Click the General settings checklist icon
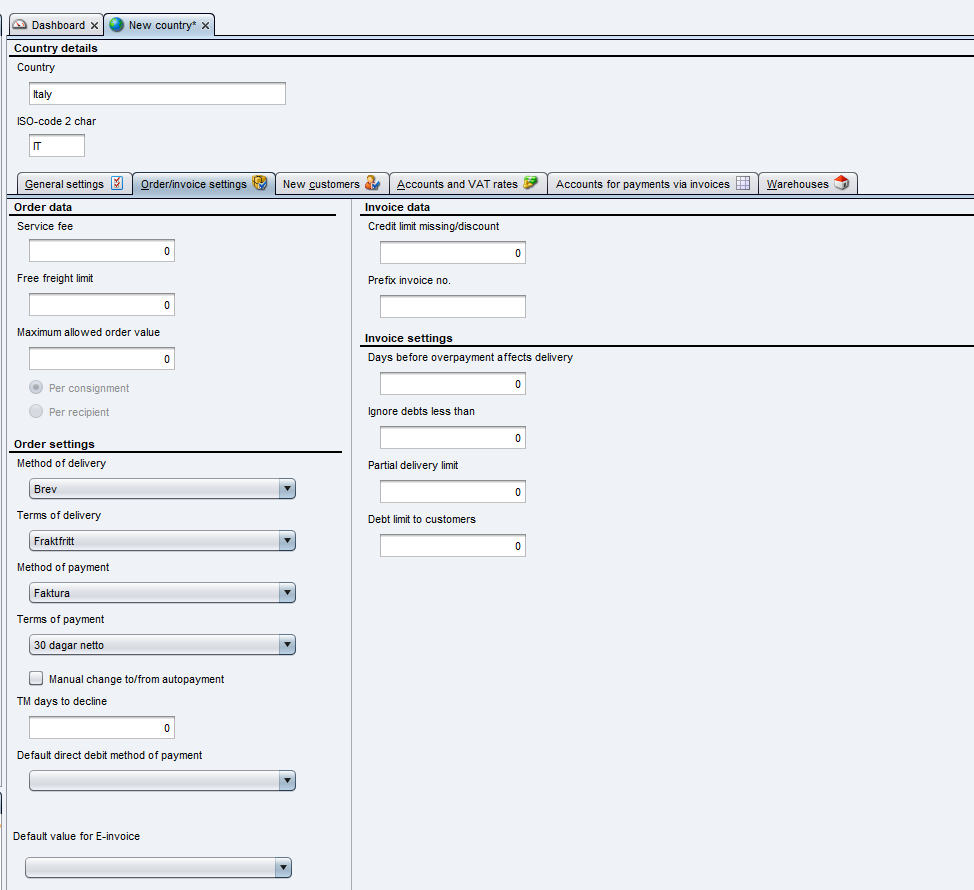The image size is (974, 890). tap(117, 184)
